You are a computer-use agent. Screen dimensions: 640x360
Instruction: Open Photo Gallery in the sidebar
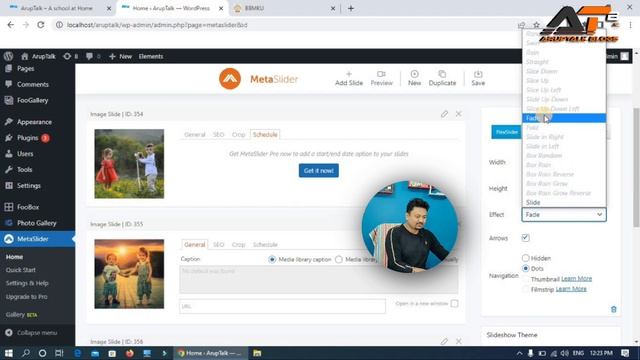click(x=37, y=223)
